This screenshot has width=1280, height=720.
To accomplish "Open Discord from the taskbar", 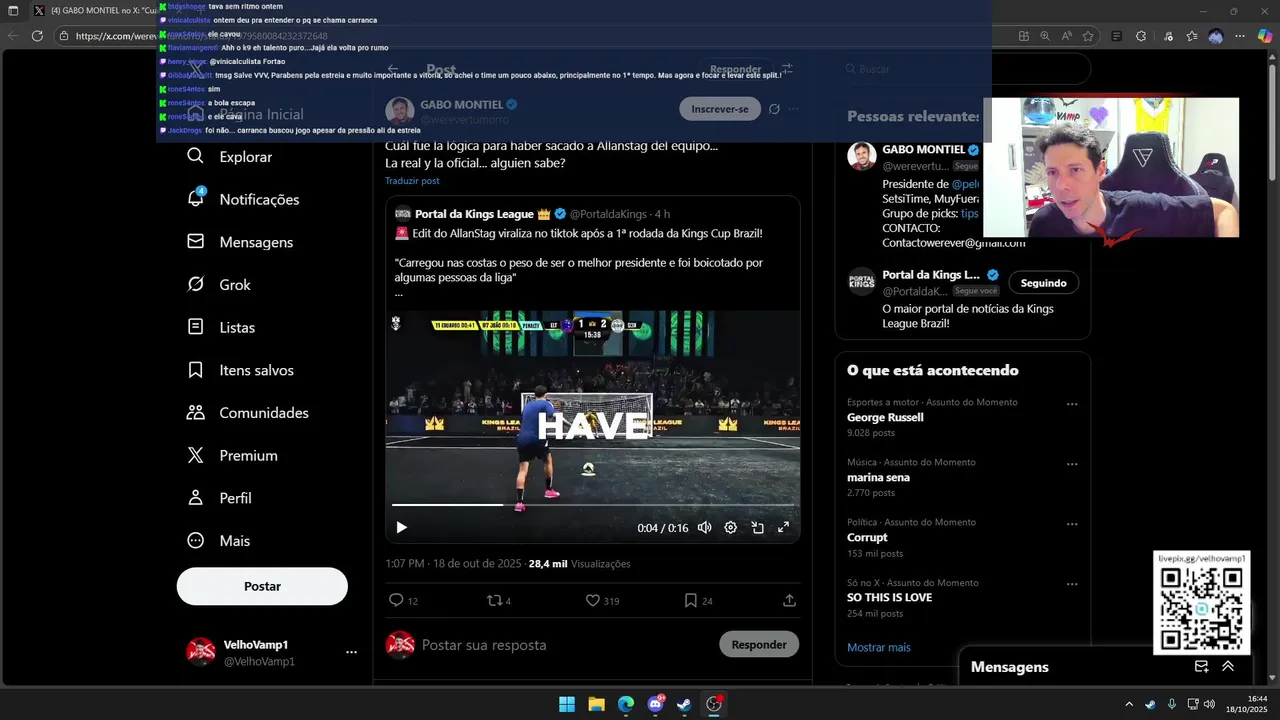I will (x=655, y=704).
